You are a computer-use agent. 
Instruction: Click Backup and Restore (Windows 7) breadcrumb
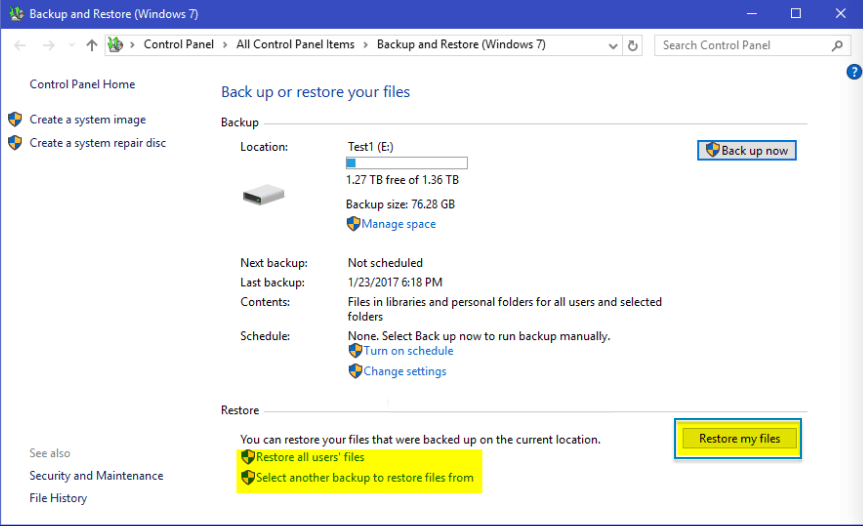[461, 45]
